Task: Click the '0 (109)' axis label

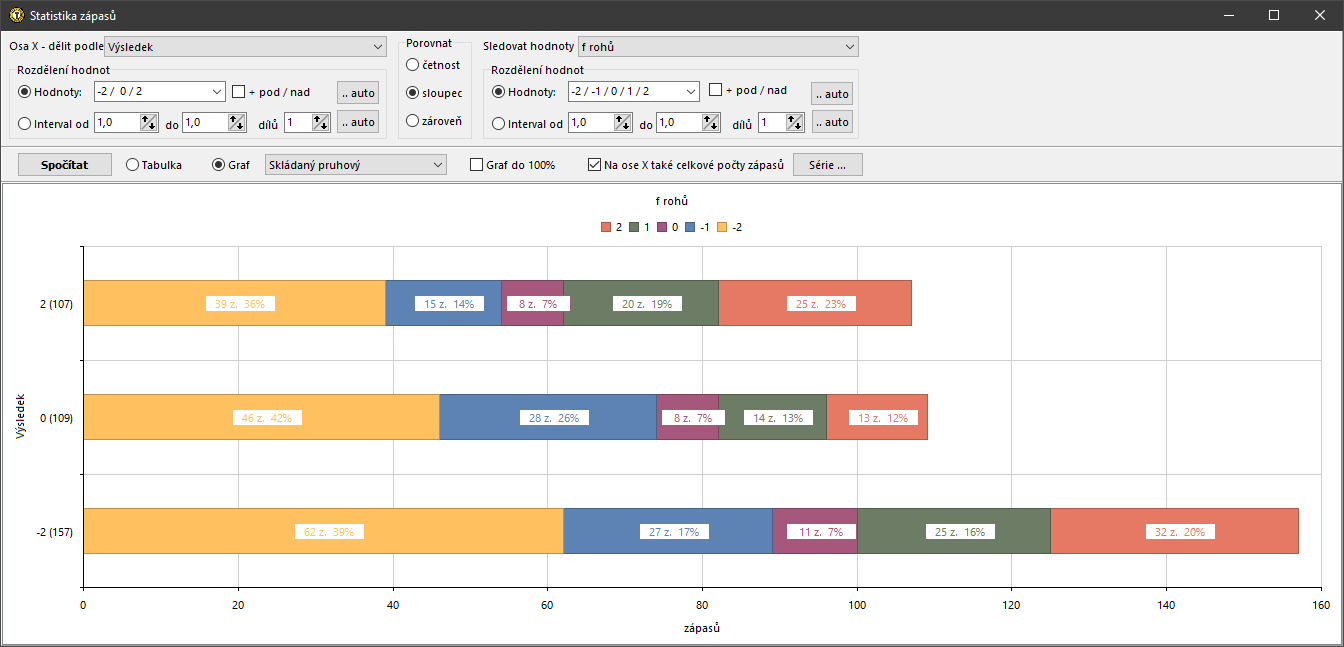Action: (56, 418)
